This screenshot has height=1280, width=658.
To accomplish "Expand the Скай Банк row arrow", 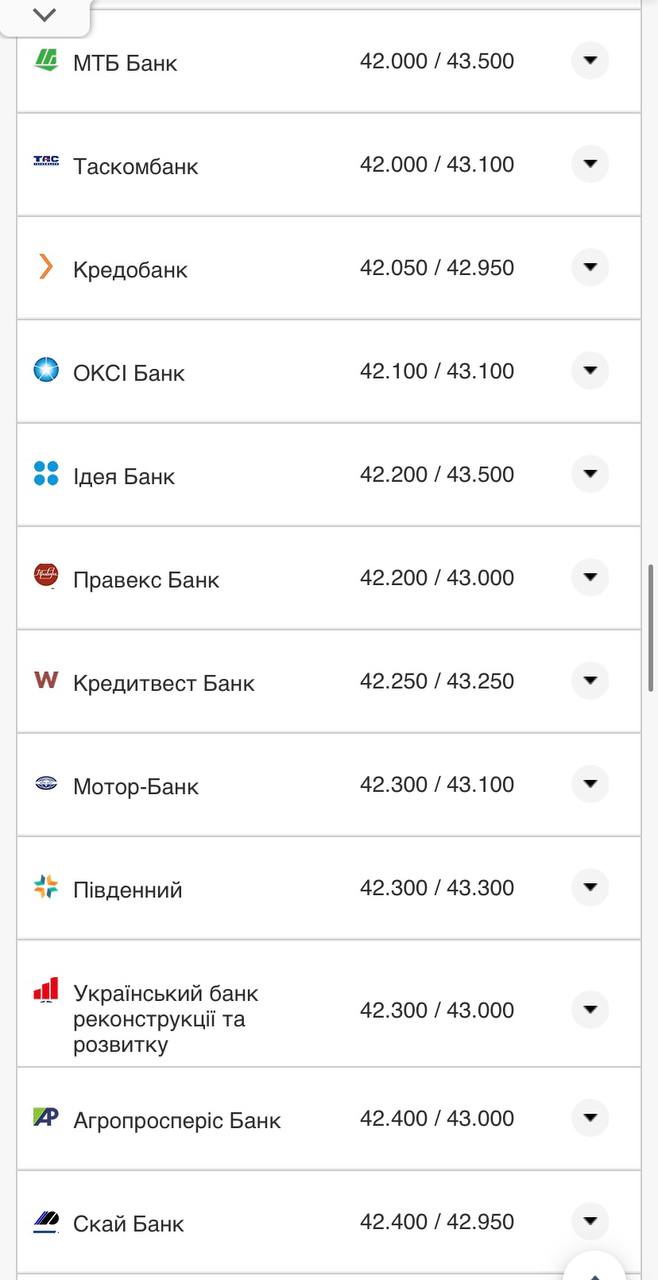I will [590, 1220].
